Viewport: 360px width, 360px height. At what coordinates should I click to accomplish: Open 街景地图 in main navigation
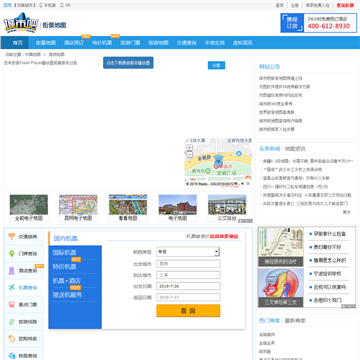click(46, 43)
